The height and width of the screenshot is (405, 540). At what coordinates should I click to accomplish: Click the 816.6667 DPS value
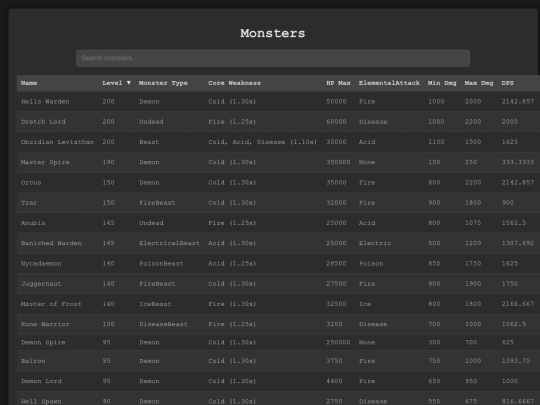pyautogui.click(x=518, y=401)
